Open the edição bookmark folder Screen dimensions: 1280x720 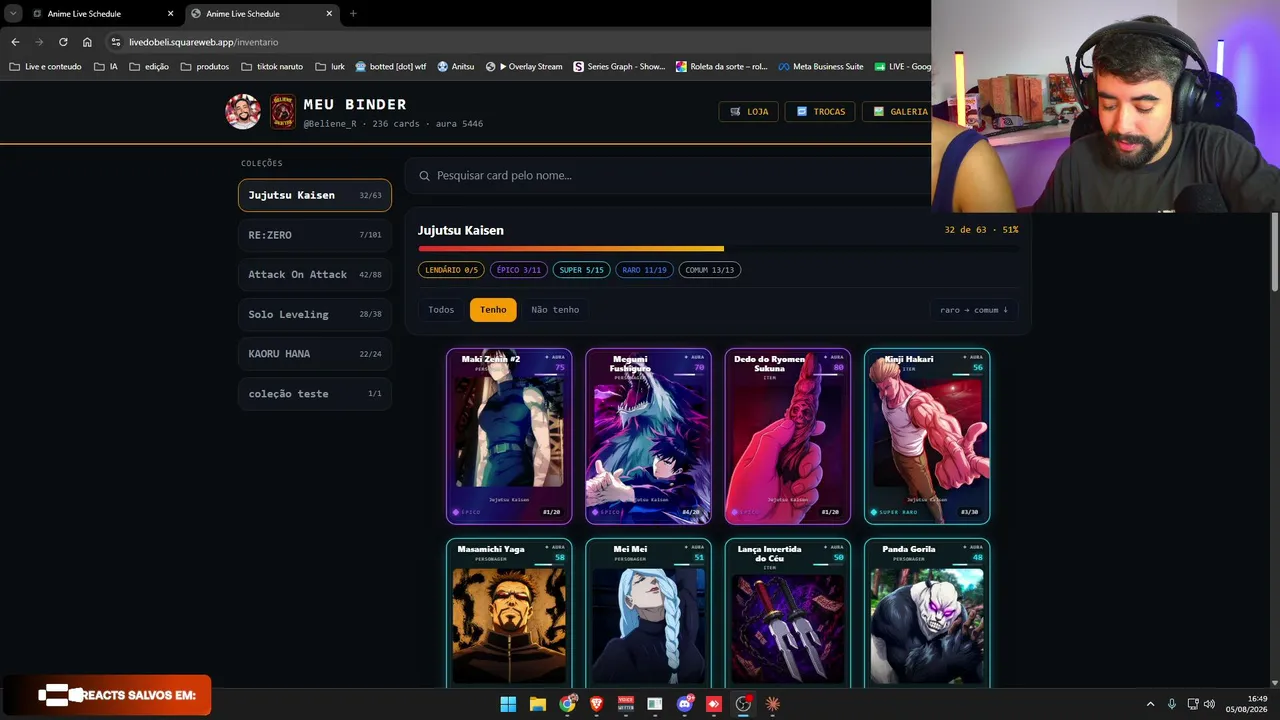149,67
